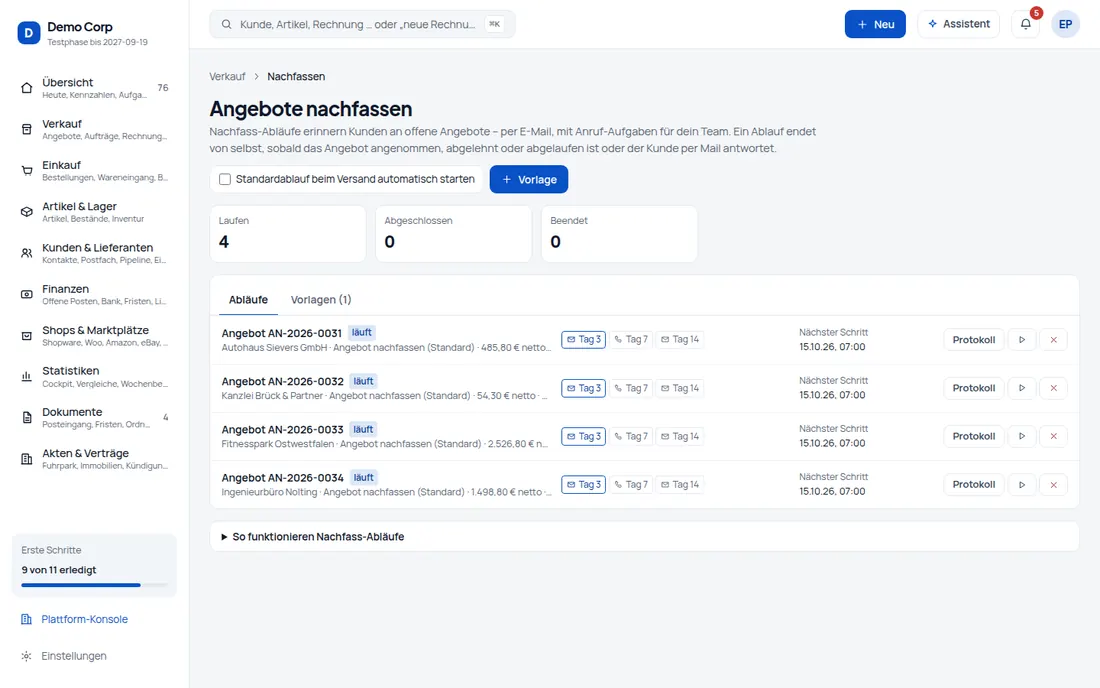Open notifications bell with badge 5
The image size is (1100, 688).
click(x=1026, y=24)
